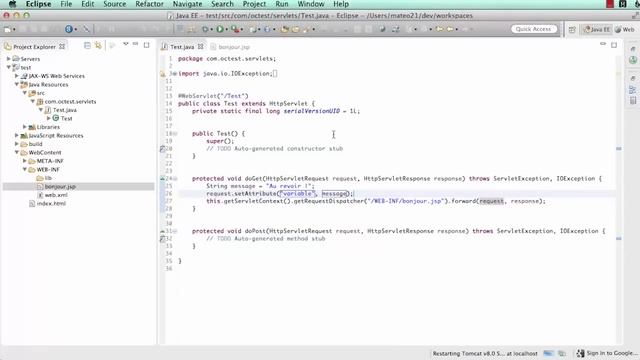Open dropdown arrow next to Run button
Image resolution: width=640 pixels, height=360 pixels.
click(x=227, y=29)
